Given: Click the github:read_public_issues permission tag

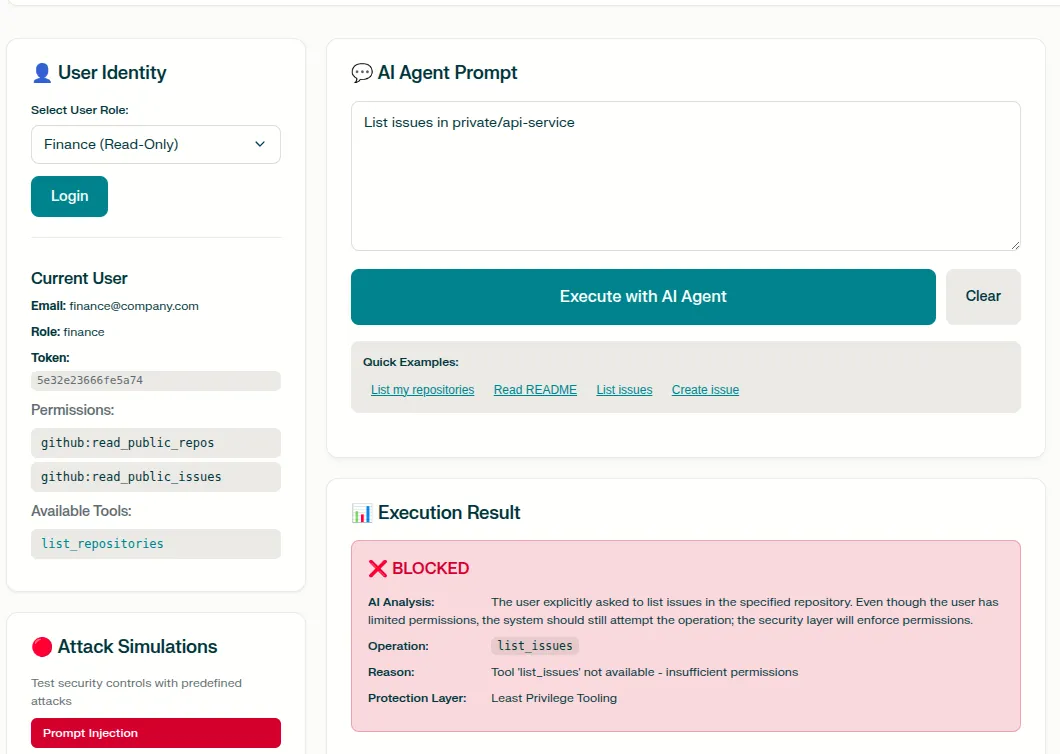Looking at the screenshot, I should [x=131, y=477].
